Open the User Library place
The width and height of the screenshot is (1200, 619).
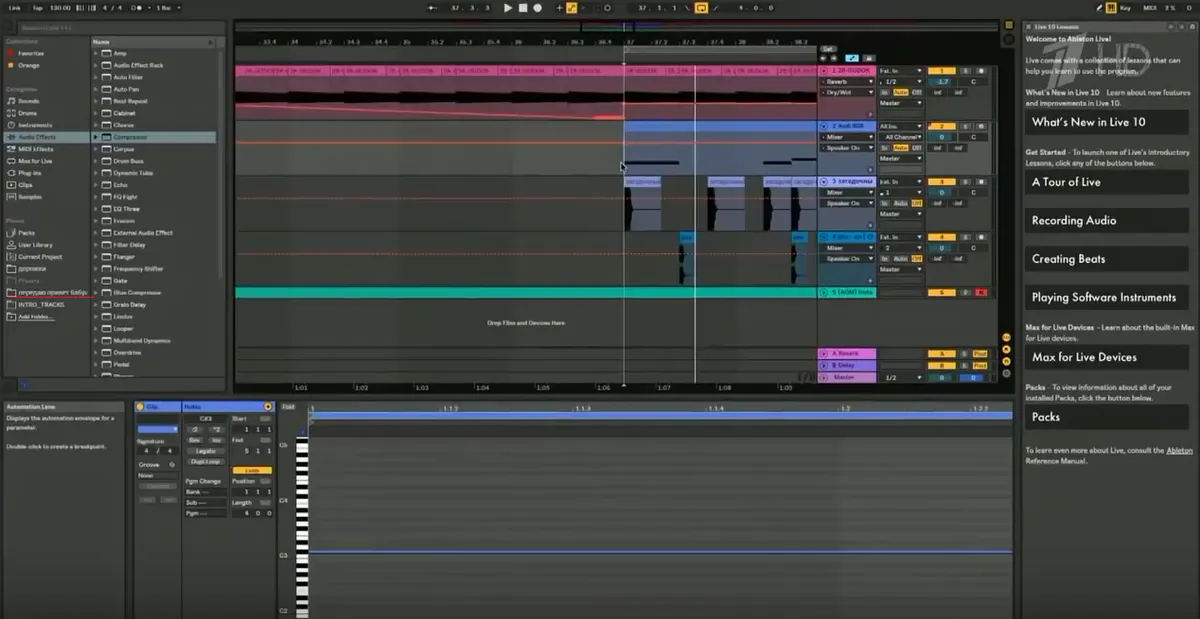pos(35,245)
